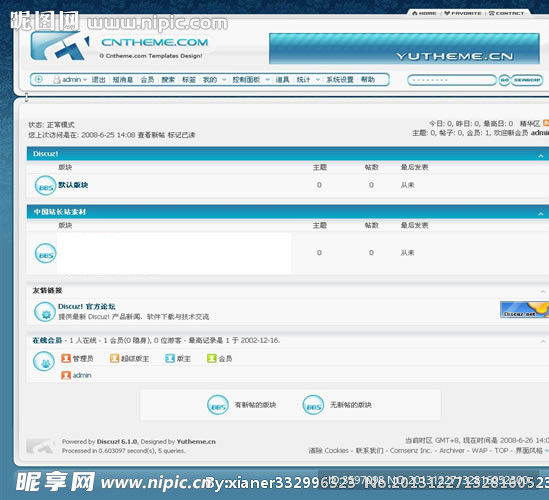Image resolution: width=549 pixels, height=500 pixels.
Task: Open the Archiver footer link
Action: click(x=452, y=451)
